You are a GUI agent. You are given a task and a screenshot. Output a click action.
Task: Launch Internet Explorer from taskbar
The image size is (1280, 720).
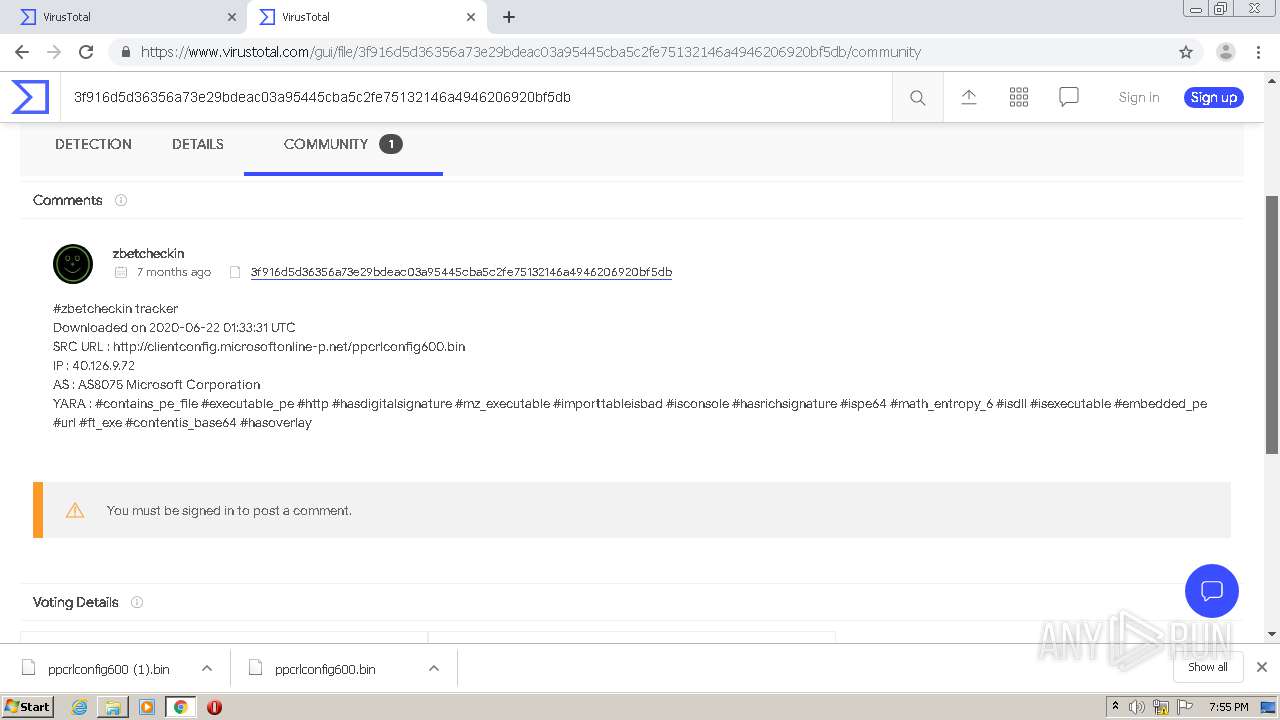pyautogui.click(x=80, y=707)
